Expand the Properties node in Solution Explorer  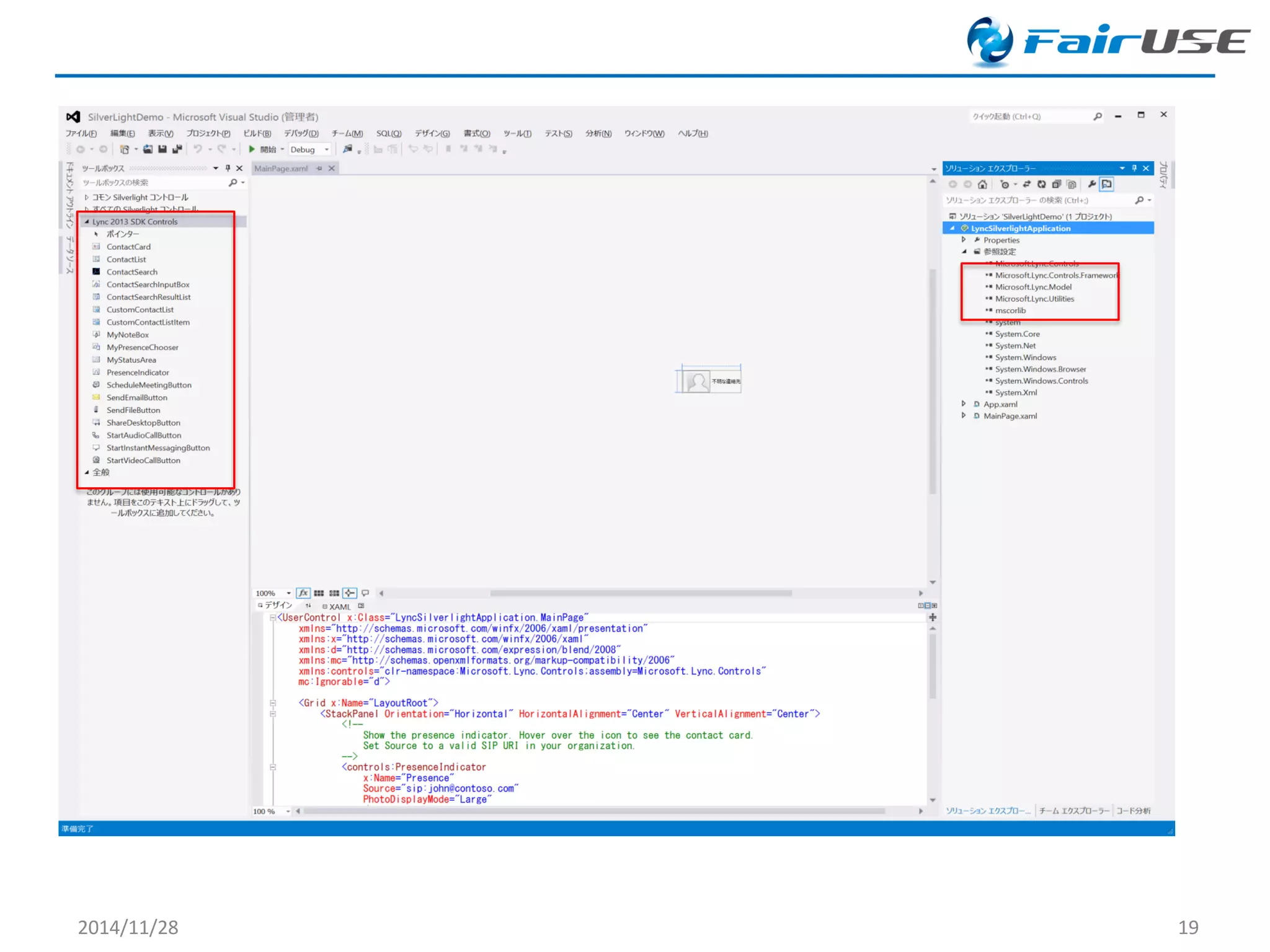click(x=963, y=240)
